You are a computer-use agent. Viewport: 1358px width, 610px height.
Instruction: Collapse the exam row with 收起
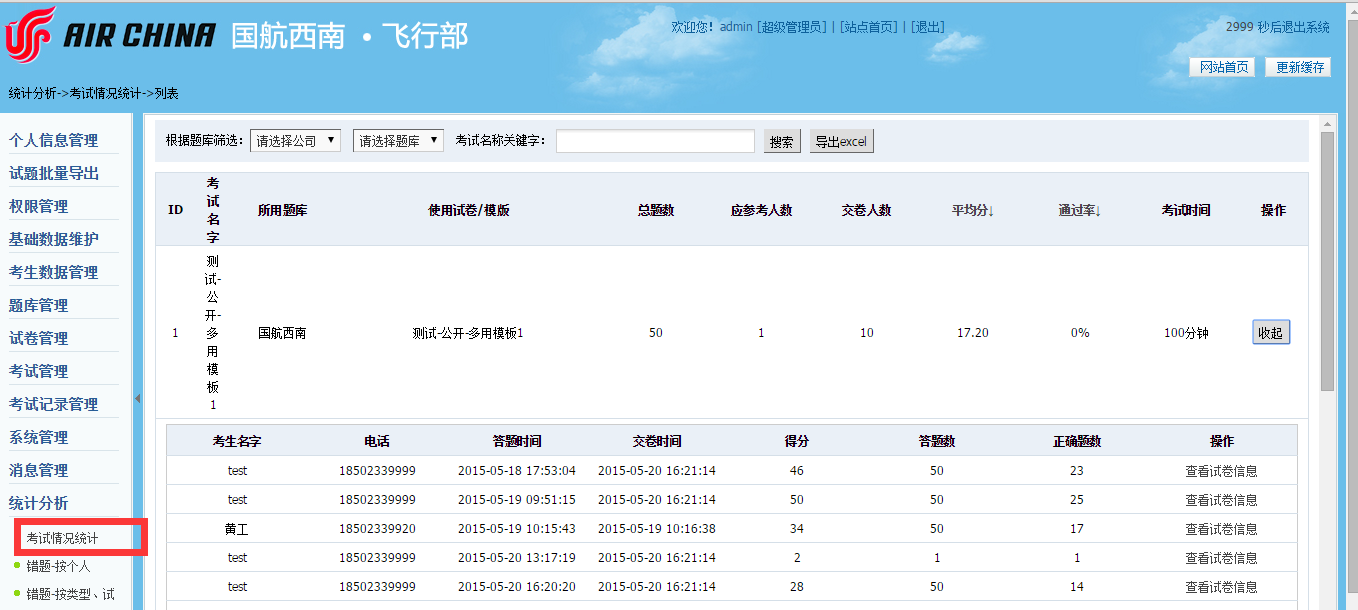[1270, 333]
